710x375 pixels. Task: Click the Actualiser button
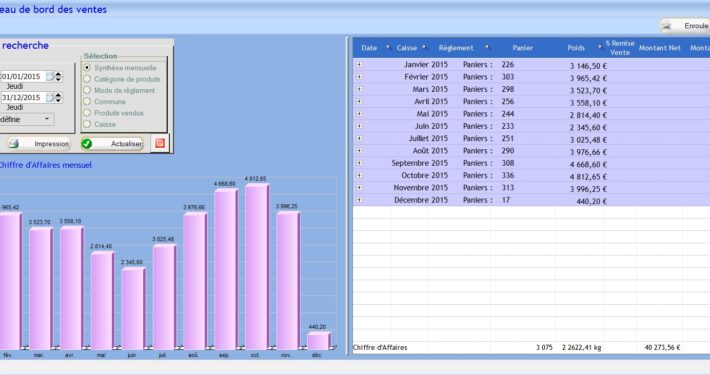pyautogui.click(x=113, y=144)
